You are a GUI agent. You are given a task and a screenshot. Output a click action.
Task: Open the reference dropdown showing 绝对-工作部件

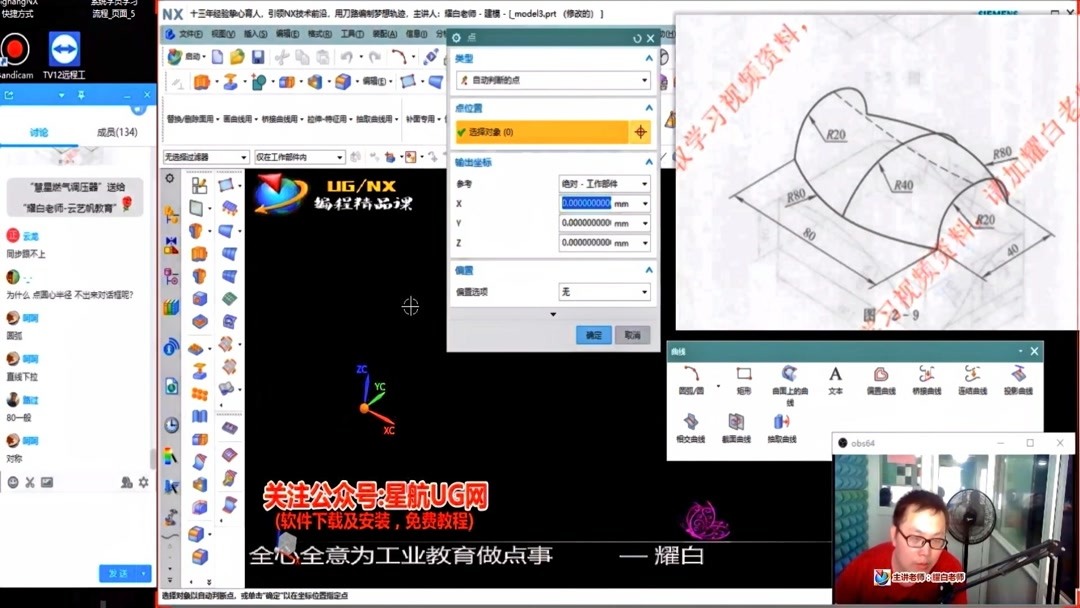[604, 183]
